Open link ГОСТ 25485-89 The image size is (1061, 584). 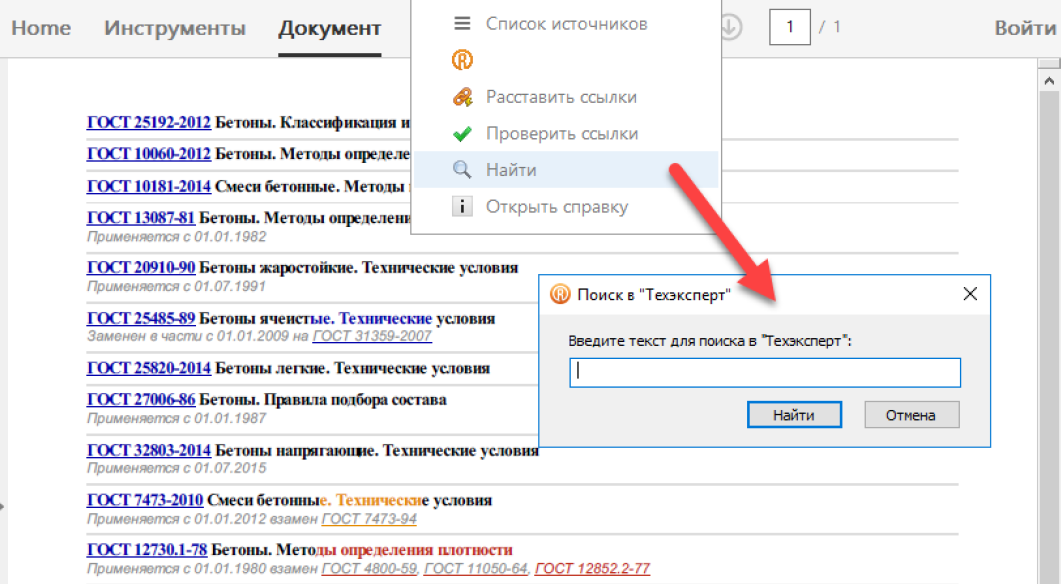coord(141,319)
